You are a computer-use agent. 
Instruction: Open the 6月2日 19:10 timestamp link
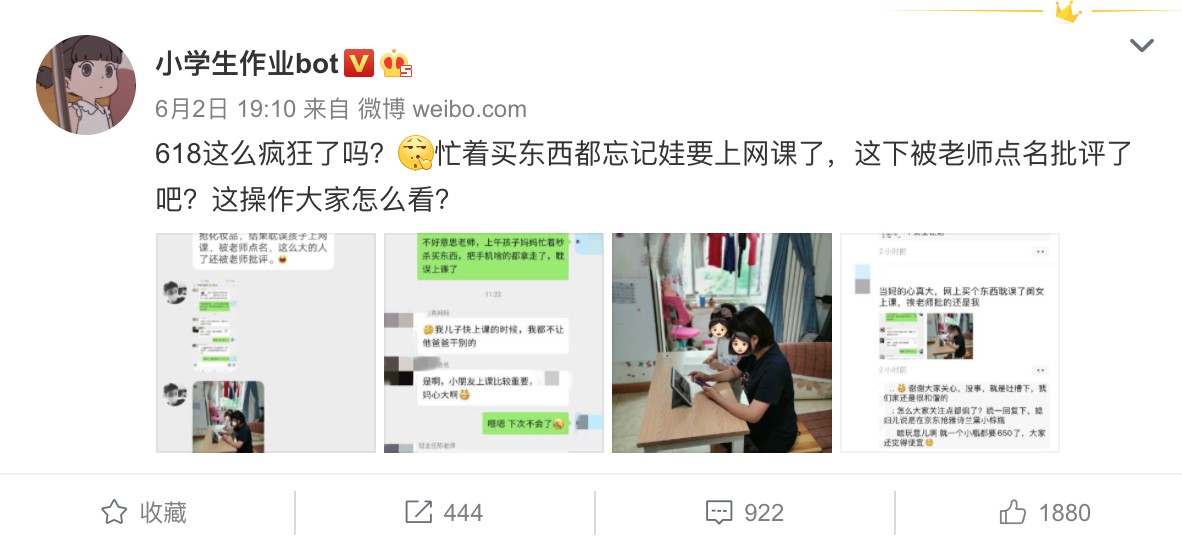pos(225,109)
